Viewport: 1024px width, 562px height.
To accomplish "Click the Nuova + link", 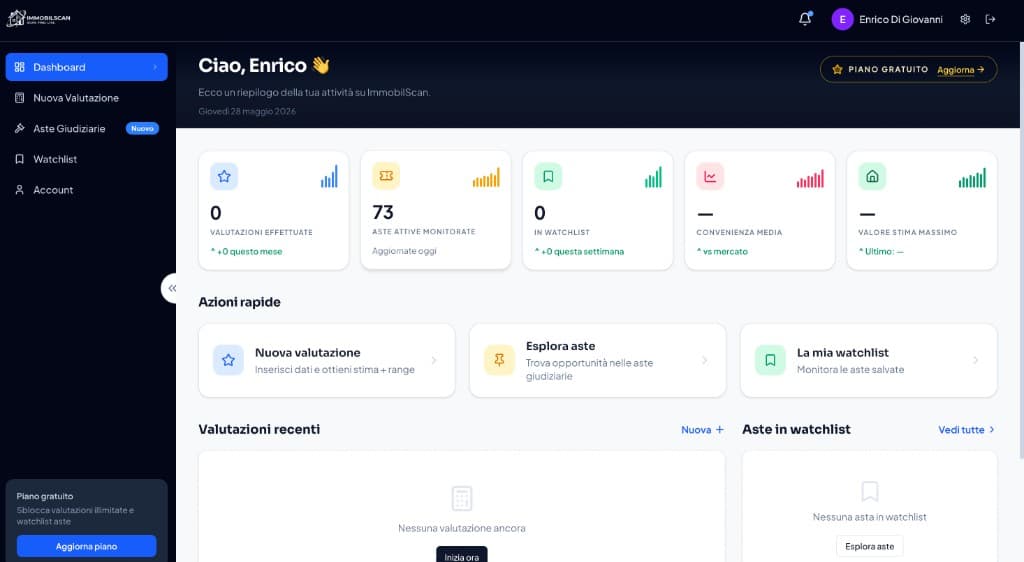I will pos(702,429).
